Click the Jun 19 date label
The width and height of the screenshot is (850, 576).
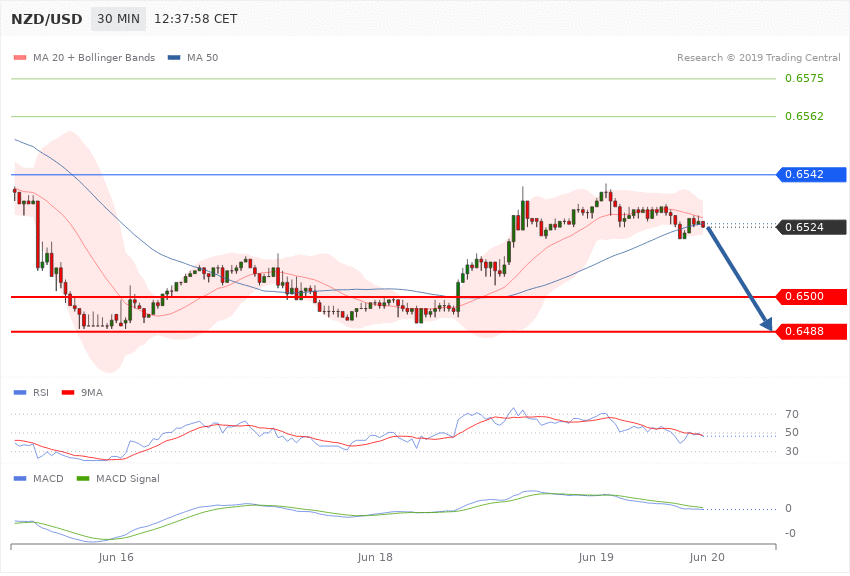pos(596,558)
